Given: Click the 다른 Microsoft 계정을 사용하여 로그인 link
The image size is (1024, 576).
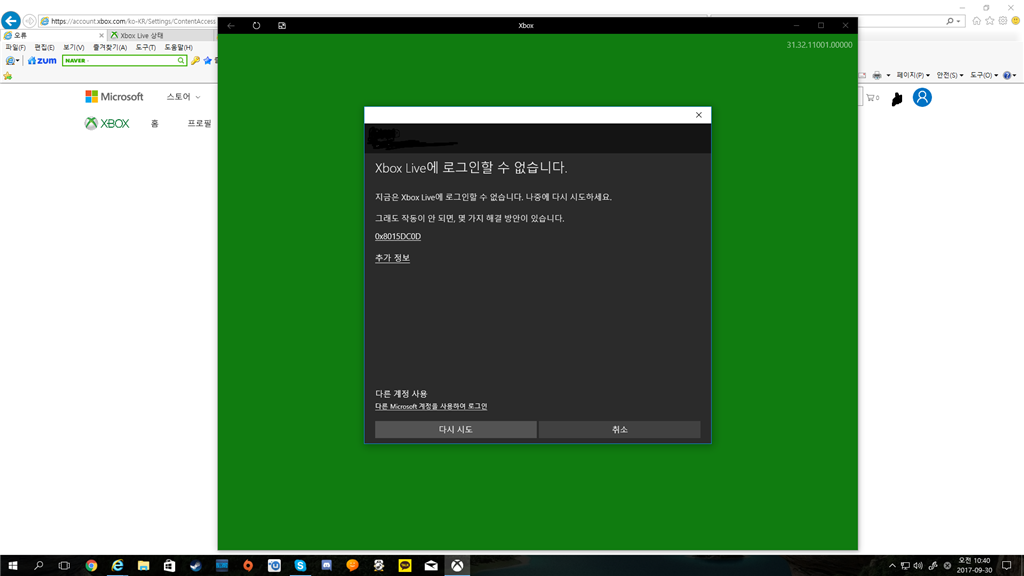Looking at the screenshot, I should [431, 406].
